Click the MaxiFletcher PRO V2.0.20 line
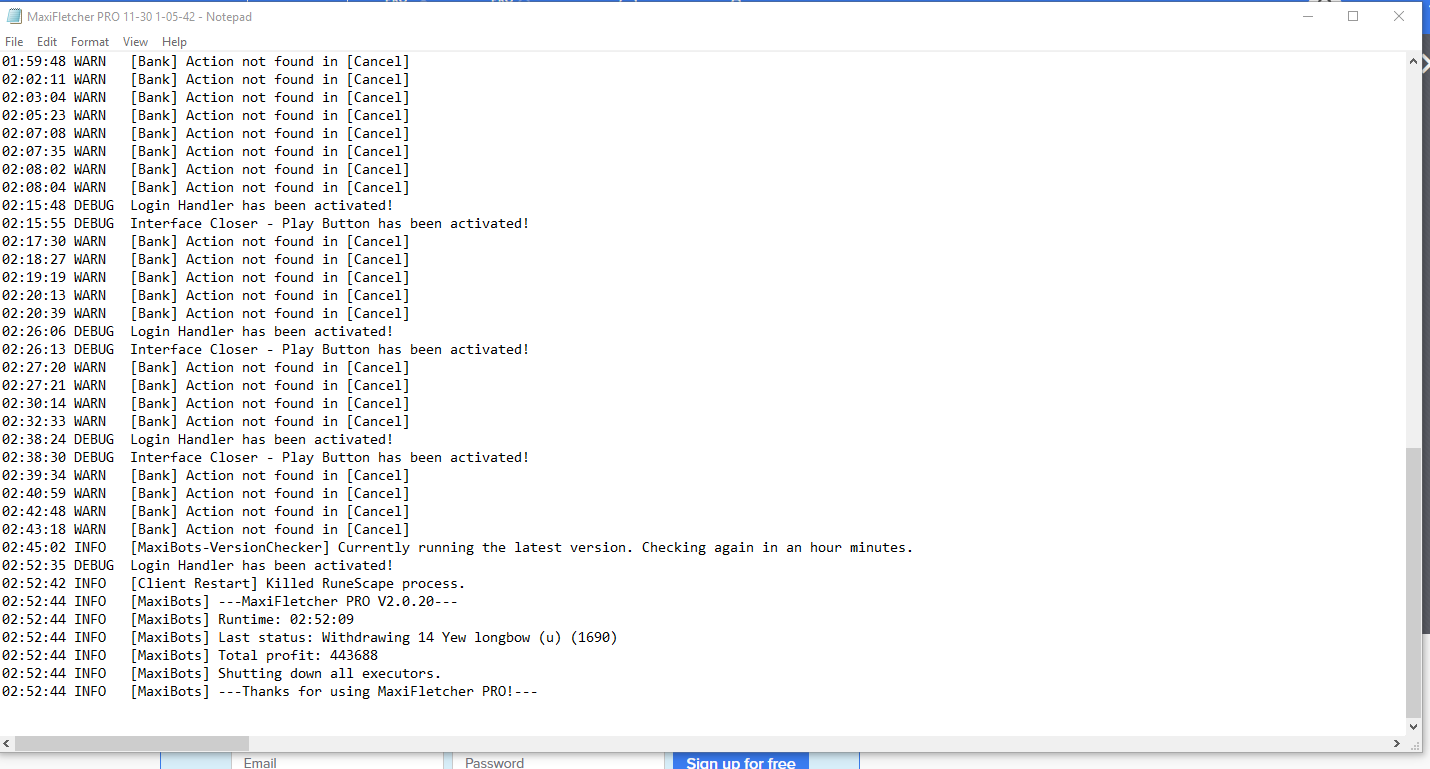Image resolution: width=1430 pixels, height=769 pixels. [x=230, y=601]
